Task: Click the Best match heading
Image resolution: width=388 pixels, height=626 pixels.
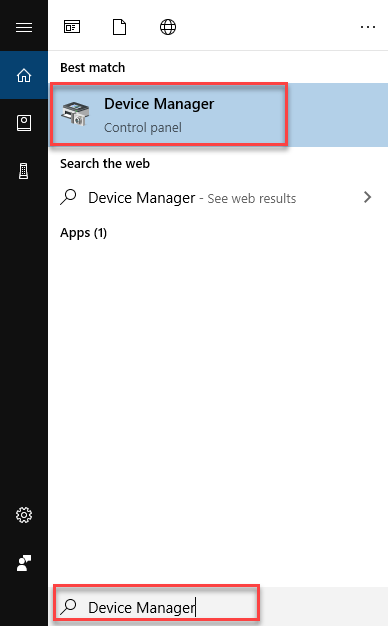Action: pyautogui.click(x=93, y=67)
